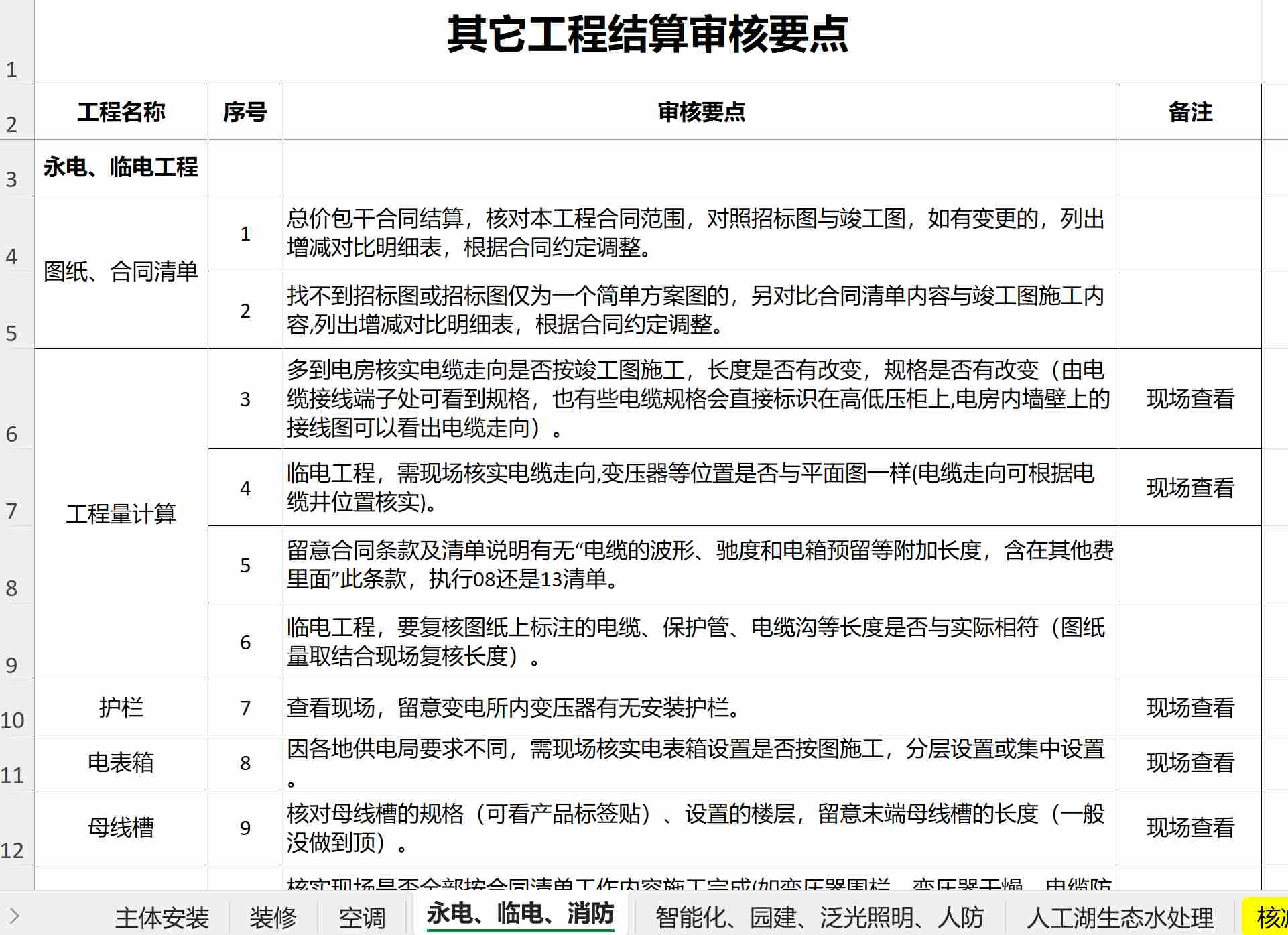1288x935 pixels.
Task: Select the cell starting 多到电房核实电缆走向
Action: (x=702, y=399)
